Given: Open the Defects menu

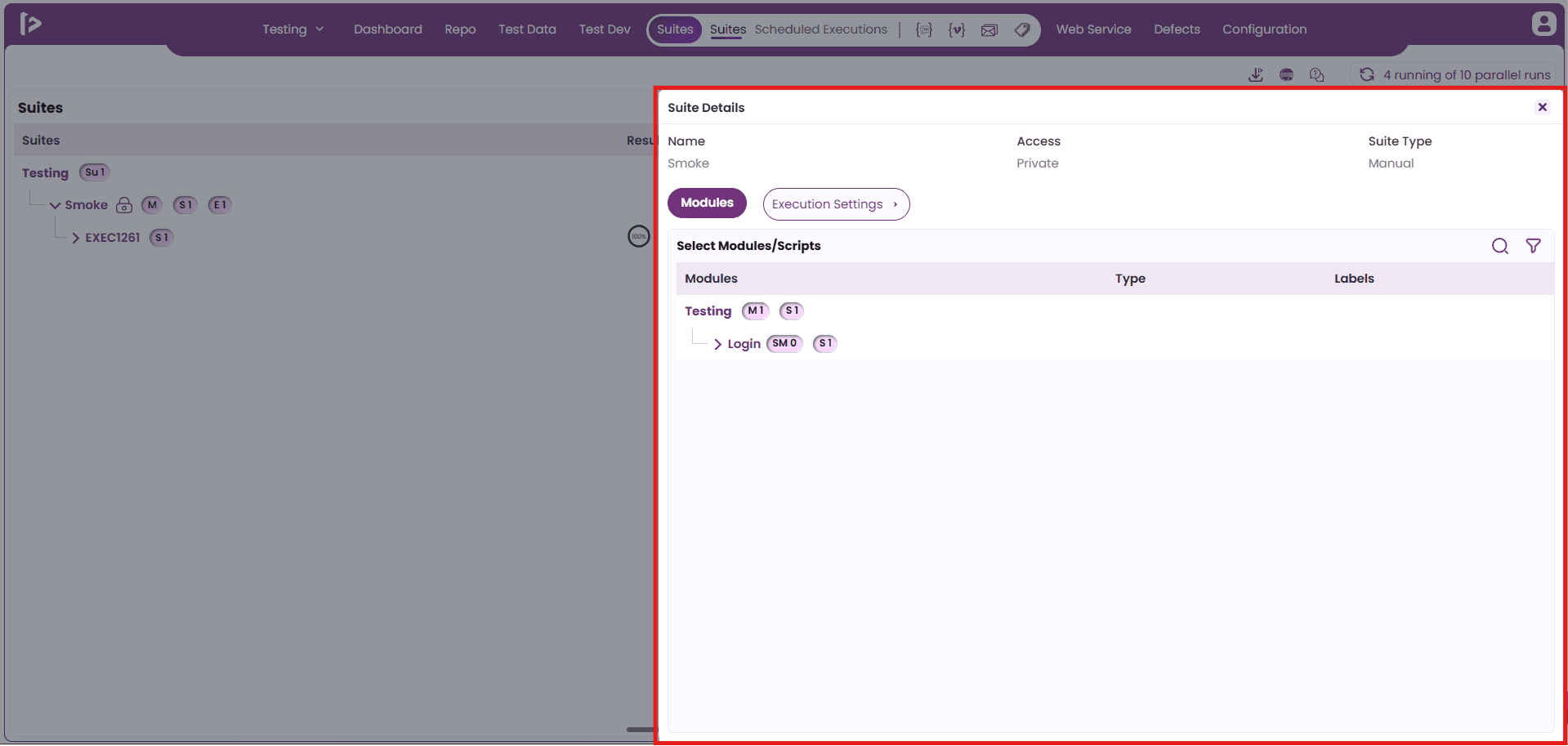Looking at the screenshot, I should click(1177, 29).
